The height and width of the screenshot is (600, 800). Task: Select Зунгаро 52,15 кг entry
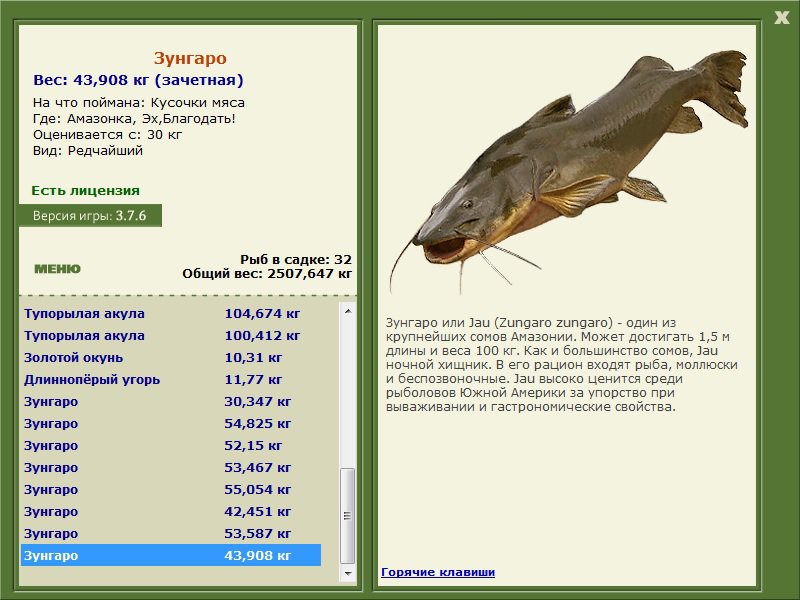click(170, 446)
